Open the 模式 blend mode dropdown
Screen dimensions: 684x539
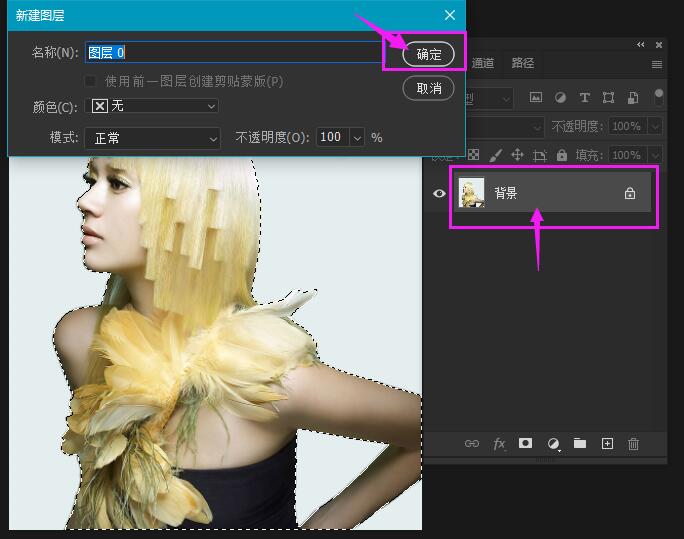coord(154,137)
